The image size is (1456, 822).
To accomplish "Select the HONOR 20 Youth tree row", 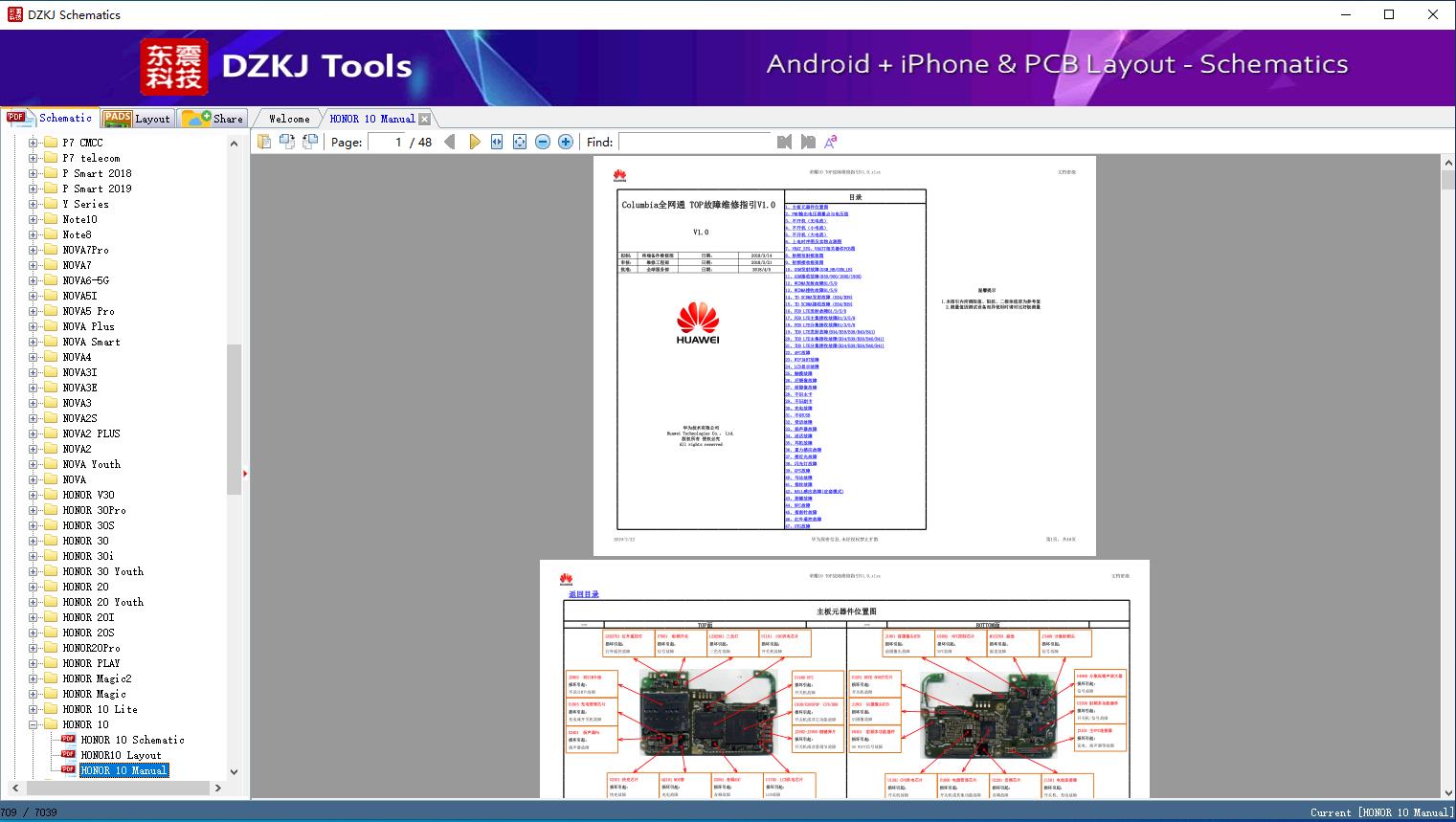I will tap(102, 602).
